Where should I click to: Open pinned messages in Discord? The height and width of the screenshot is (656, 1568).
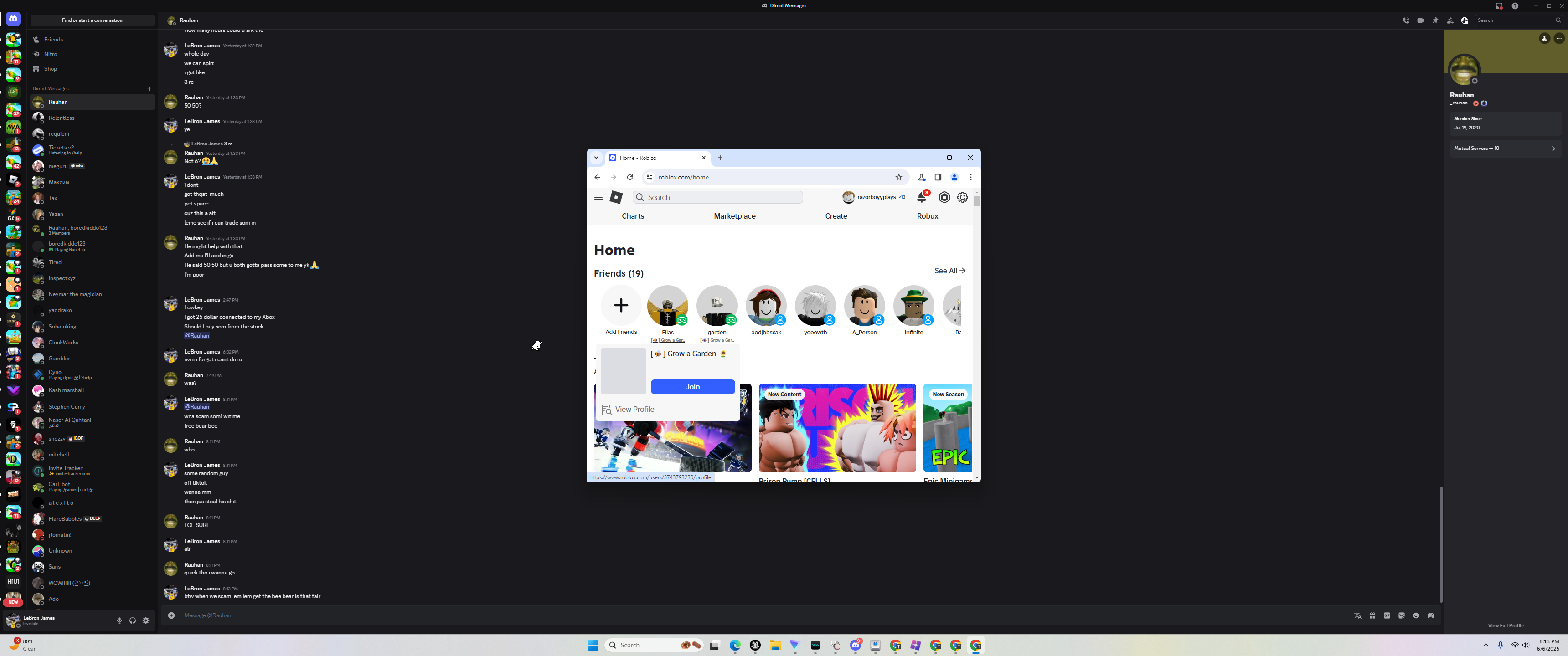(1435, 20)
